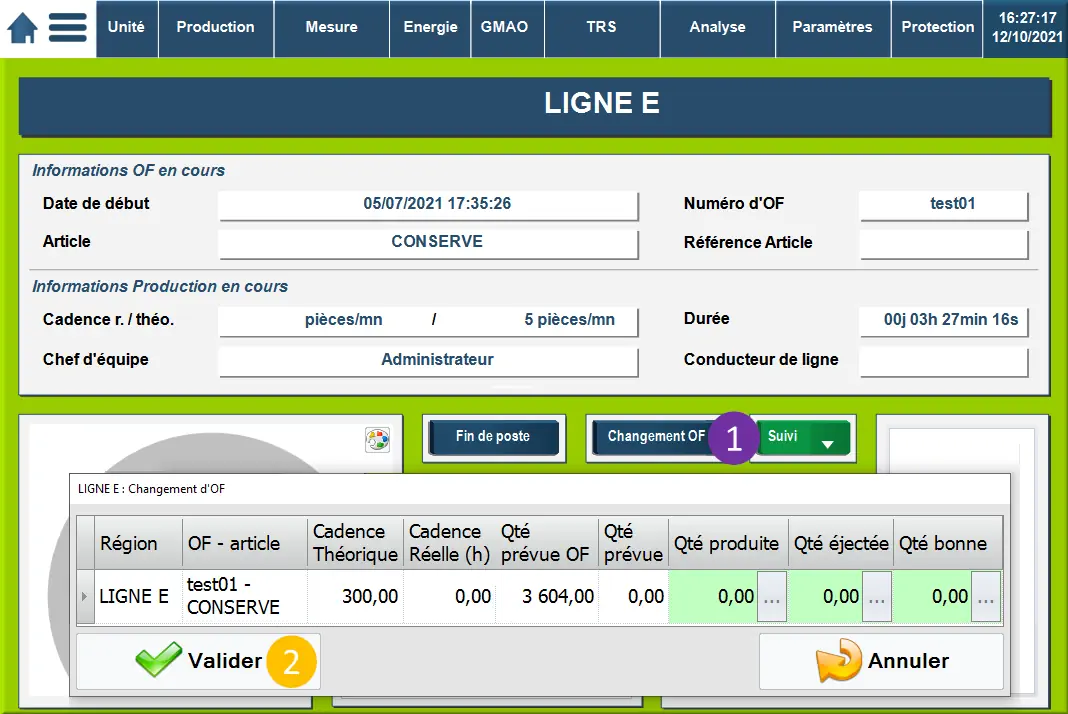Open the GMAO menu
The height and width of the screenshot is (714, 1068).
click(505, 28)
